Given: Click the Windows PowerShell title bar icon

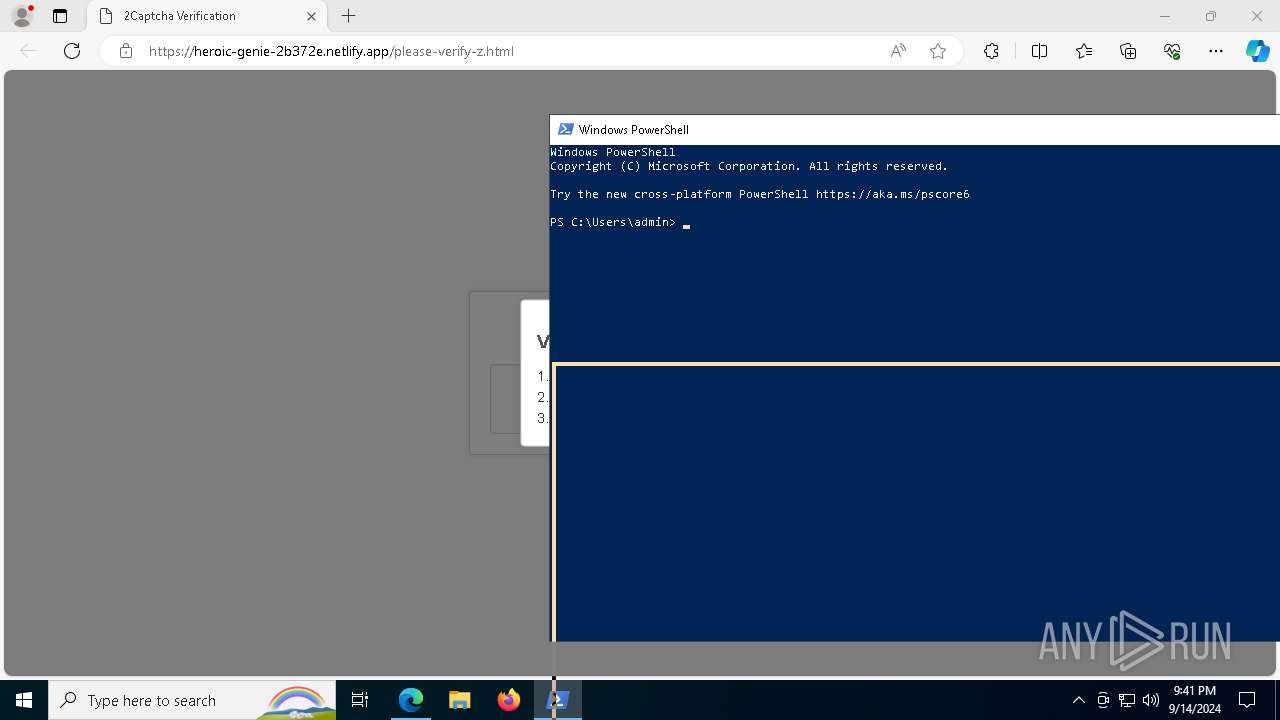Looking at the screenshot, I should 565,129.
